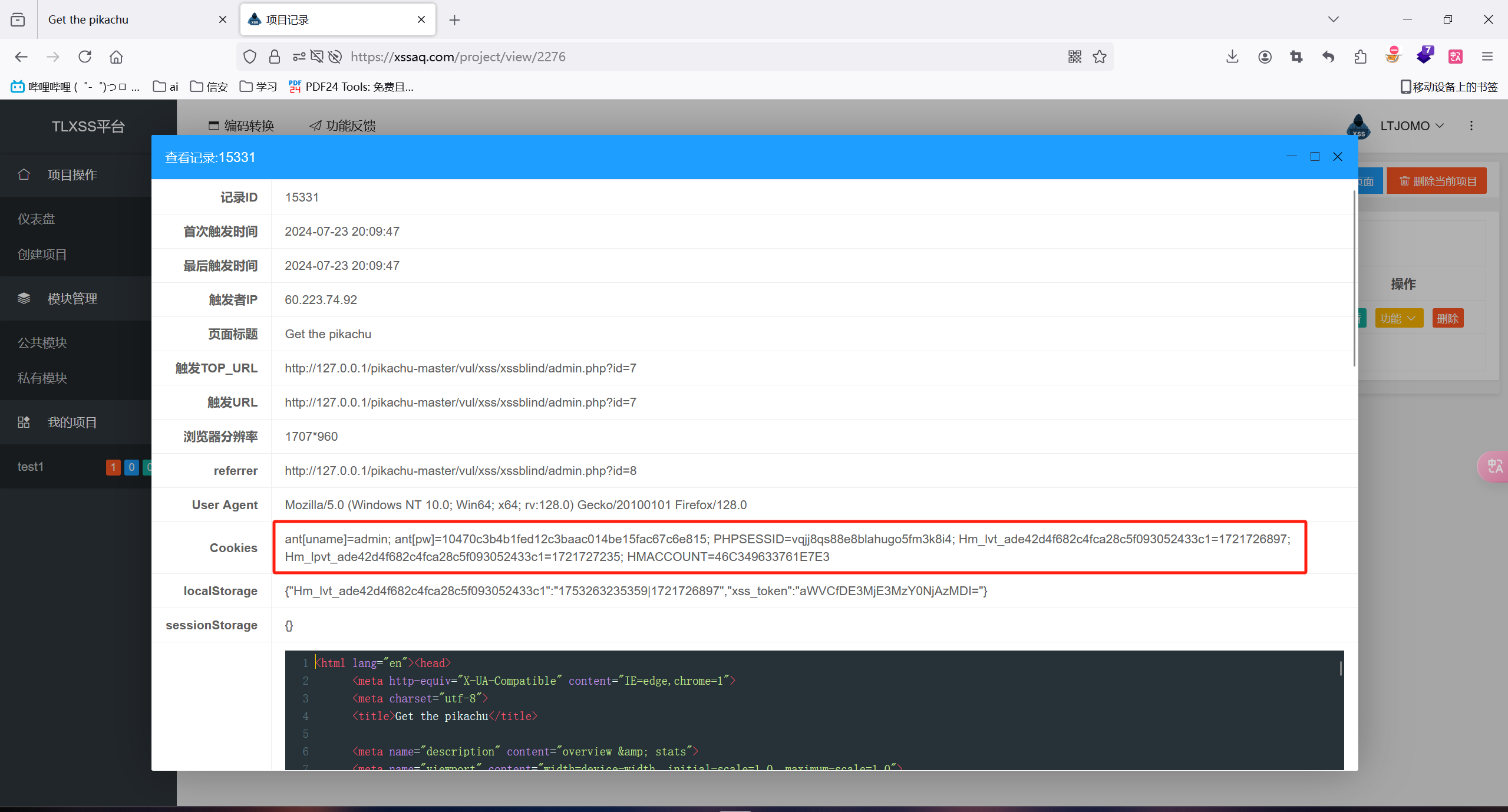Image resolution: width=1508 pixels, height=812 pixels.
Task: Click the red 删除 row button
Action: (x=1447, y=318)
